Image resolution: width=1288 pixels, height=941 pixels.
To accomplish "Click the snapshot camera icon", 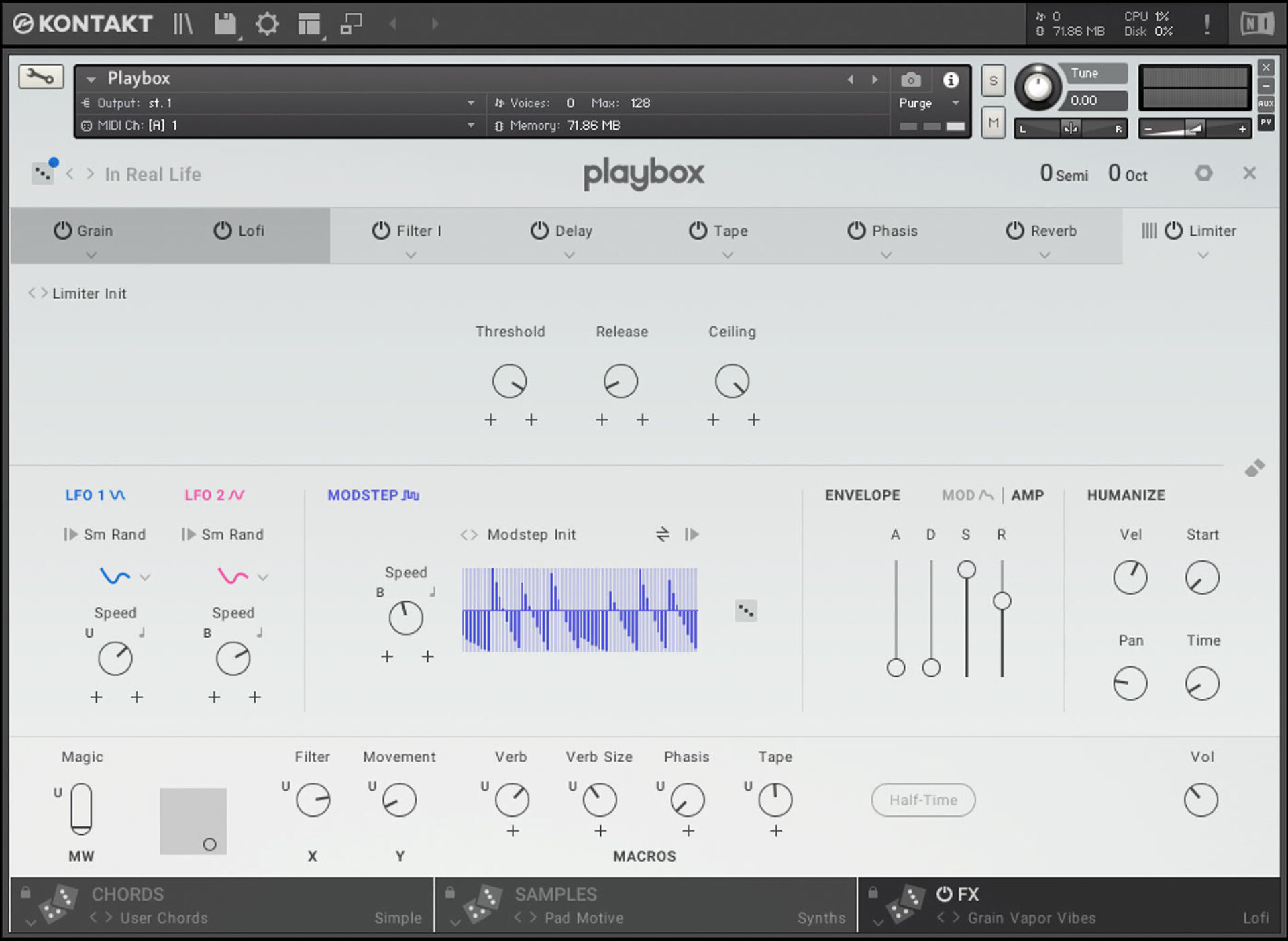I will pos(910,80).
